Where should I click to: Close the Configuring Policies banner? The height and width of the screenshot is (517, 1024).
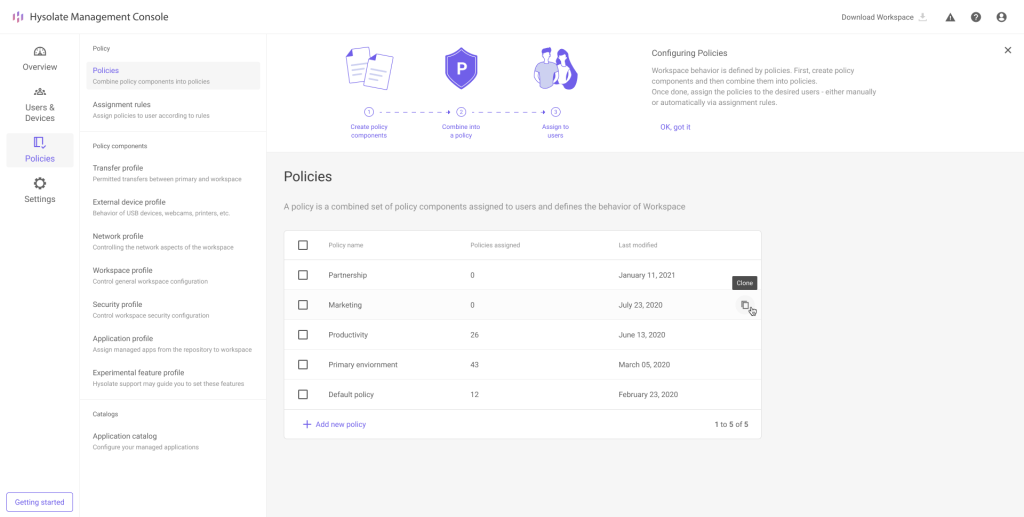[x=1007, y=50]
